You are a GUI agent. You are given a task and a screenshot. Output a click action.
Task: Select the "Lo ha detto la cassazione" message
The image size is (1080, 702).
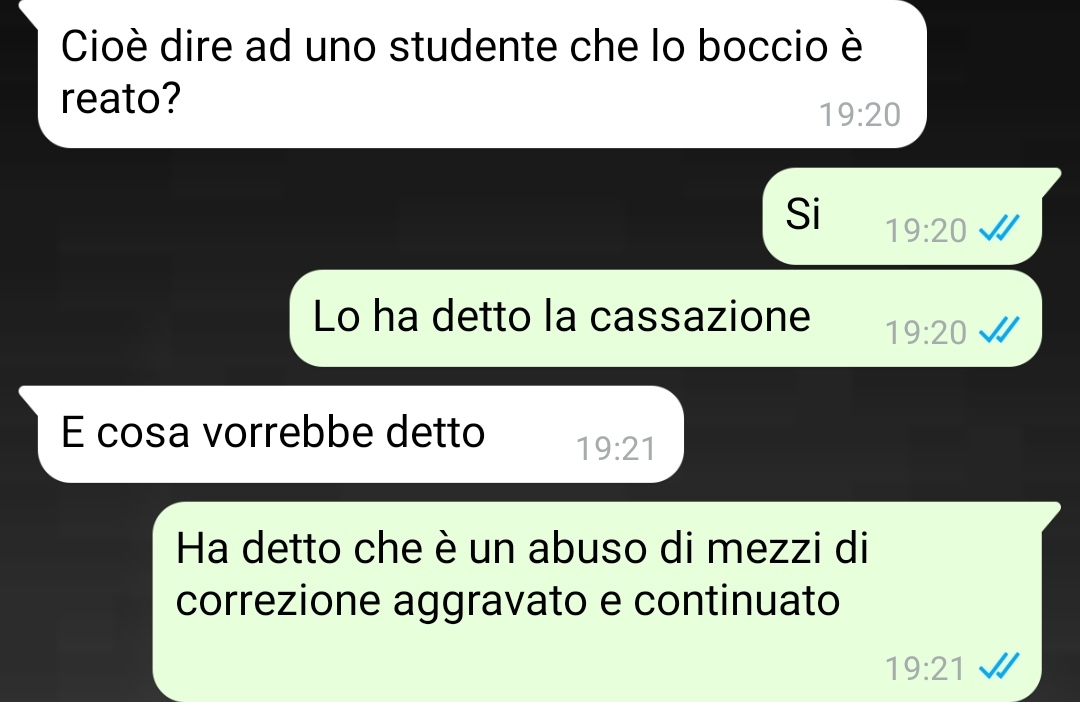click(665, 318)
